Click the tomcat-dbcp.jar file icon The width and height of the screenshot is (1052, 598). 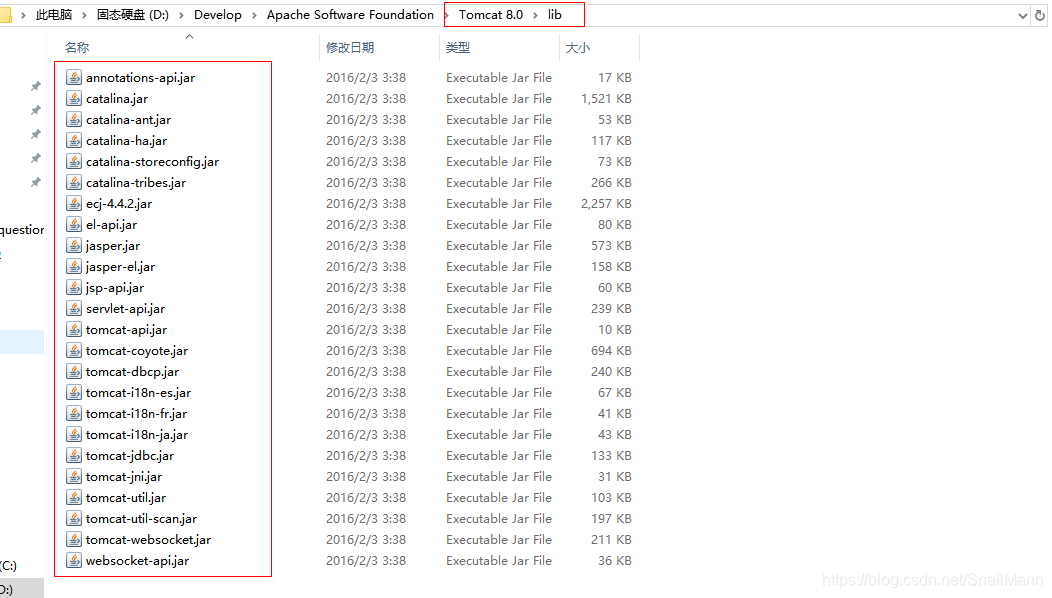click(x=74, y=372)
